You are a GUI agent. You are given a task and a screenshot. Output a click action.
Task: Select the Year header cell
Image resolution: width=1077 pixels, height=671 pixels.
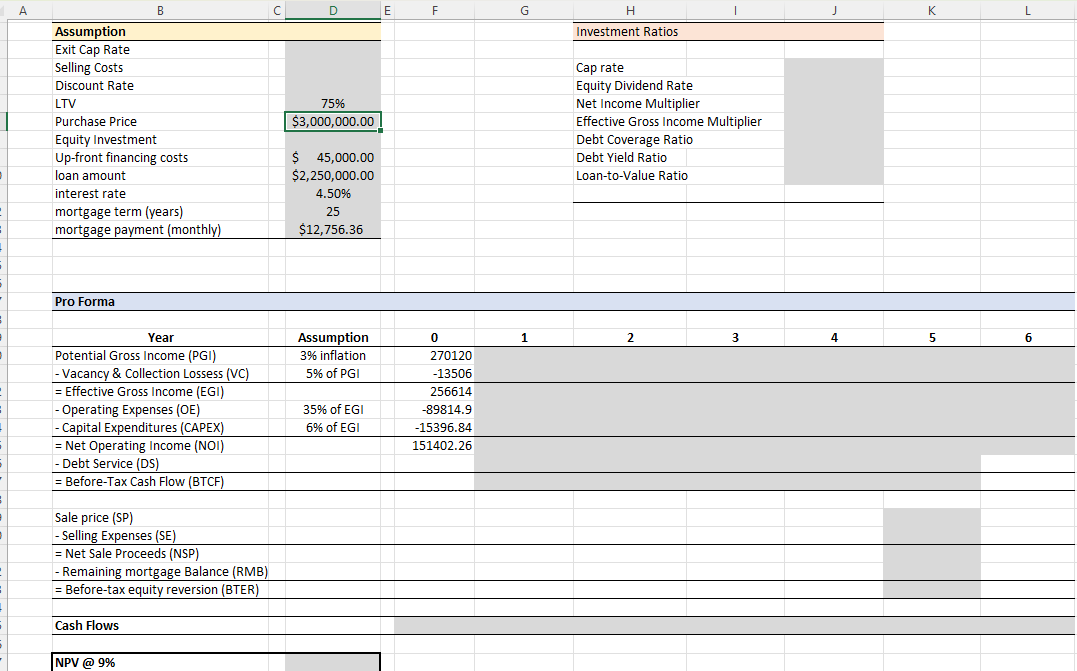click(x=160, y=337)
